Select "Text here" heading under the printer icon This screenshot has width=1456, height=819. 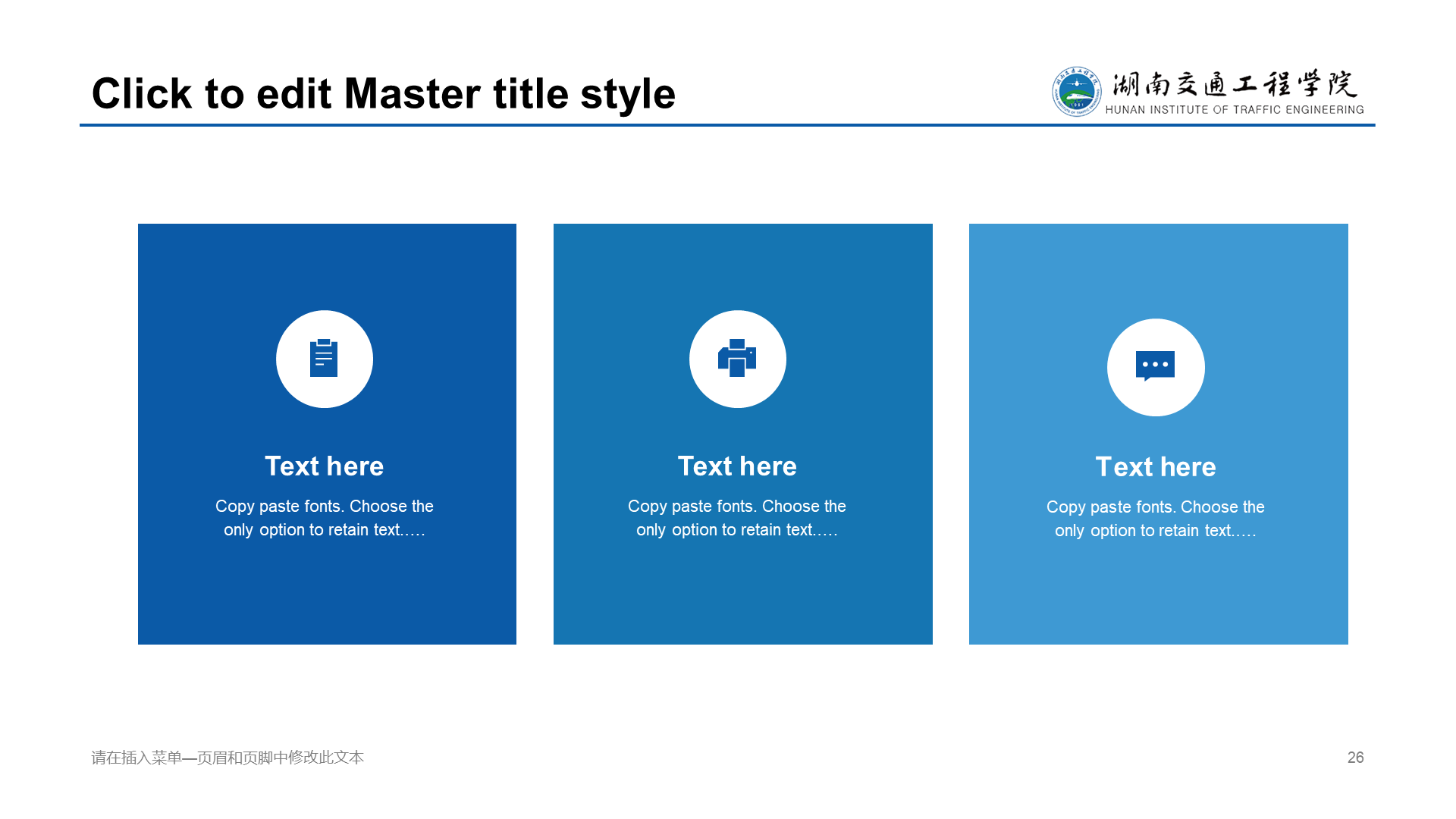pyautogui.click(x=737, y=466)
